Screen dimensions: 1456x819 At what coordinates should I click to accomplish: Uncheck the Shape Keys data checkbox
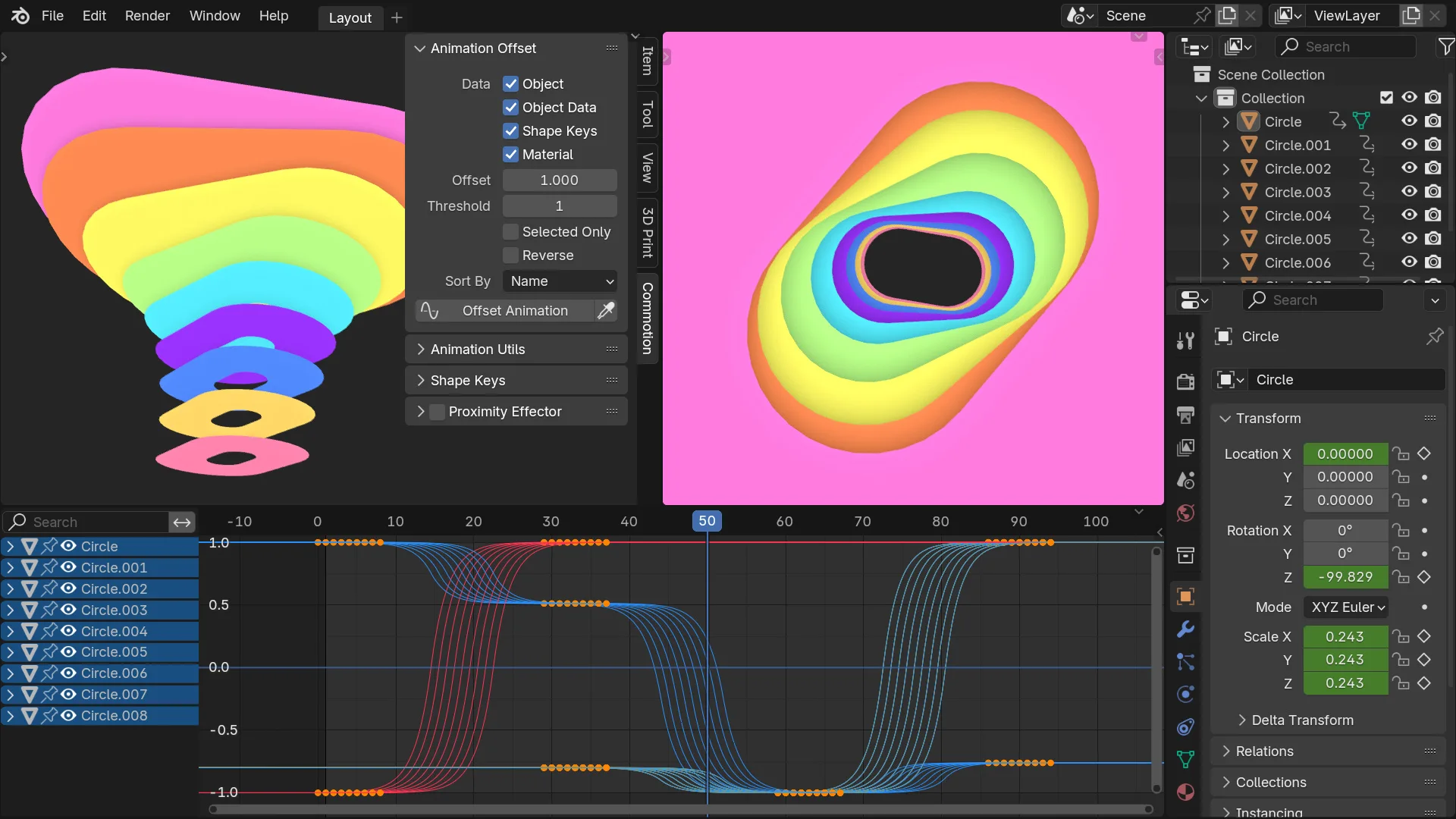point(510,130)
